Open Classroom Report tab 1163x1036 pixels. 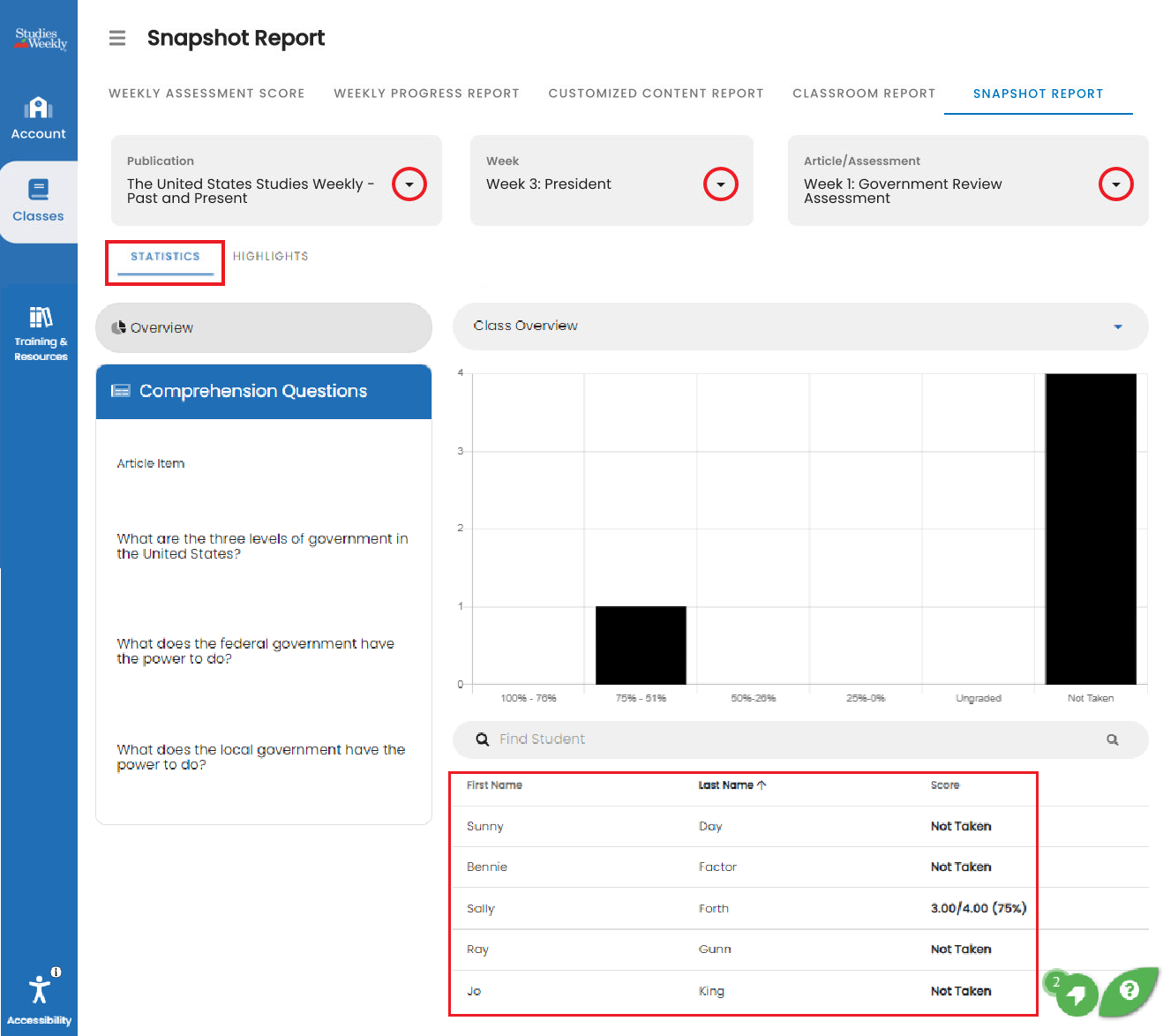coord(864,94)
